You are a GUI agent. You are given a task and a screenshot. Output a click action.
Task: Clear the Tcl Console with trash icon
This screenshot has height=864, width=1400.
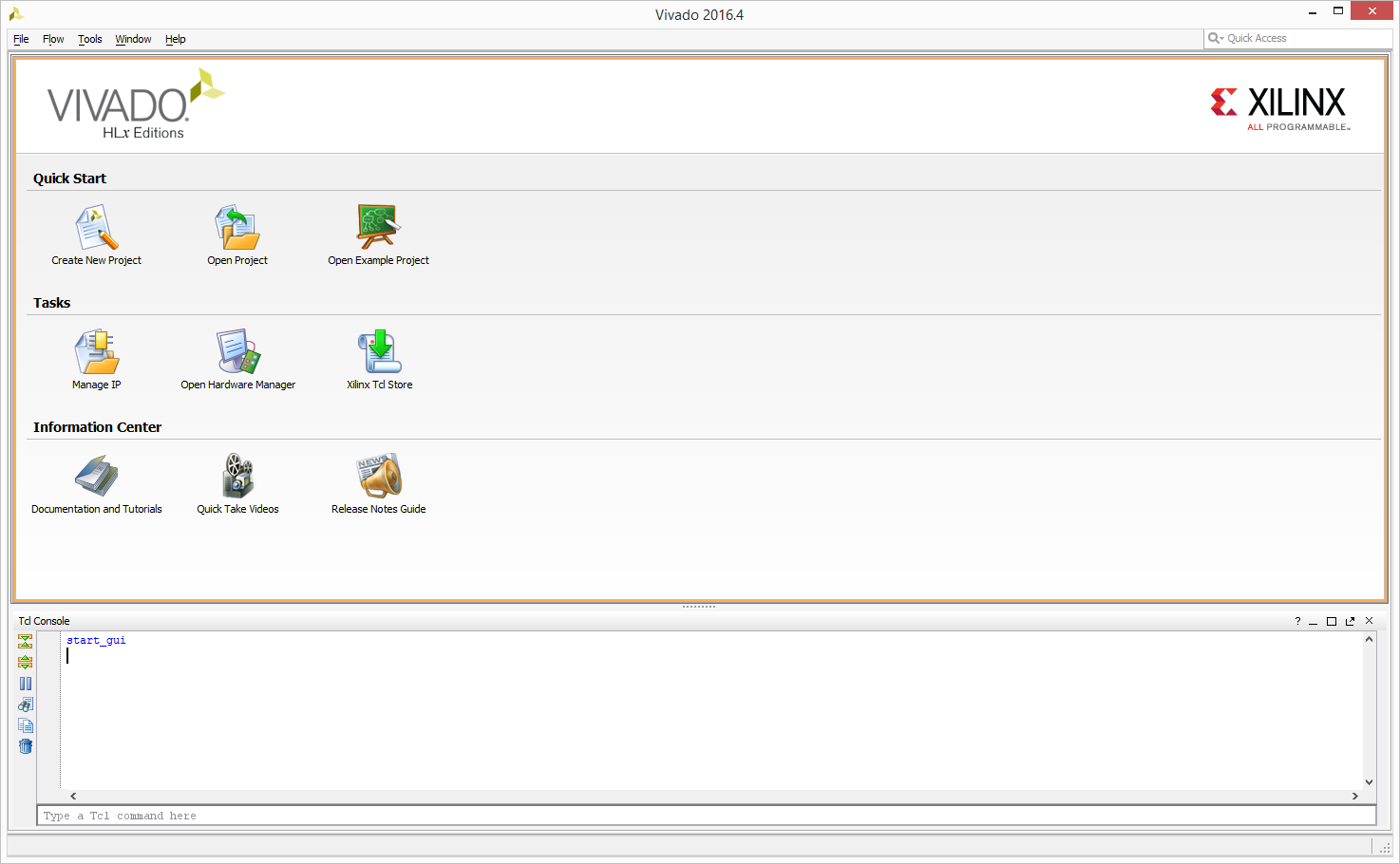26,746
